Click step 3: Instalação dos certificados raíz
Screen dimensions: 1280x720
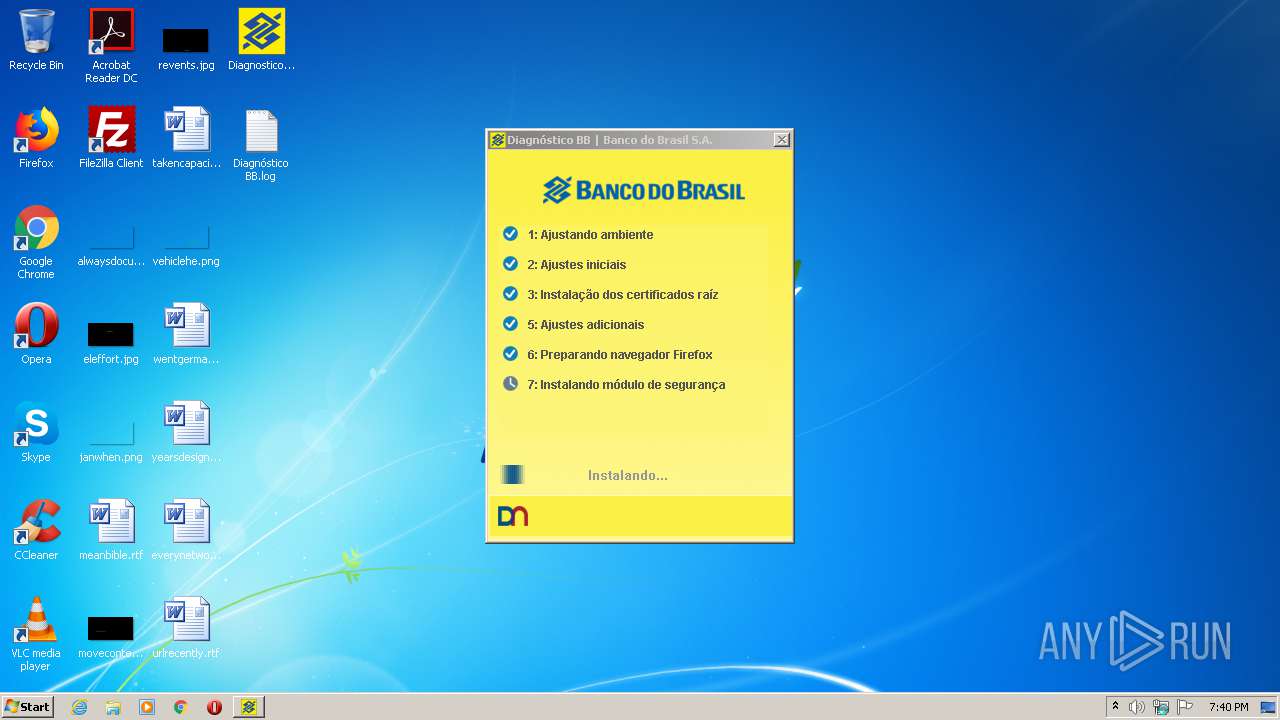coord(623,295)
